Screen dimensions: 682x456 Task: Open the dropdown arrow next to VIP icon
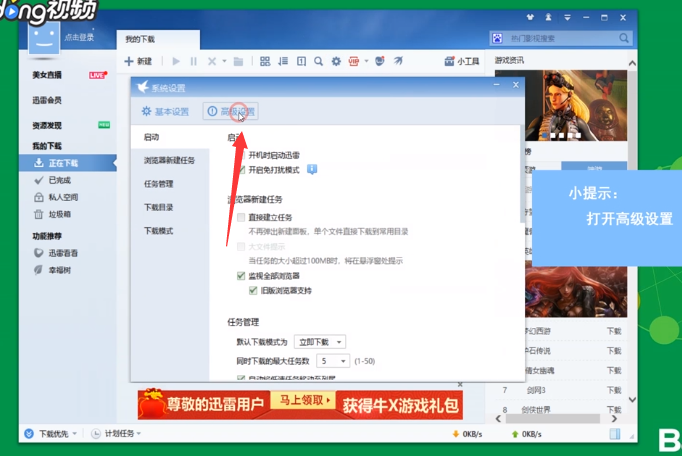pos(366,61)
